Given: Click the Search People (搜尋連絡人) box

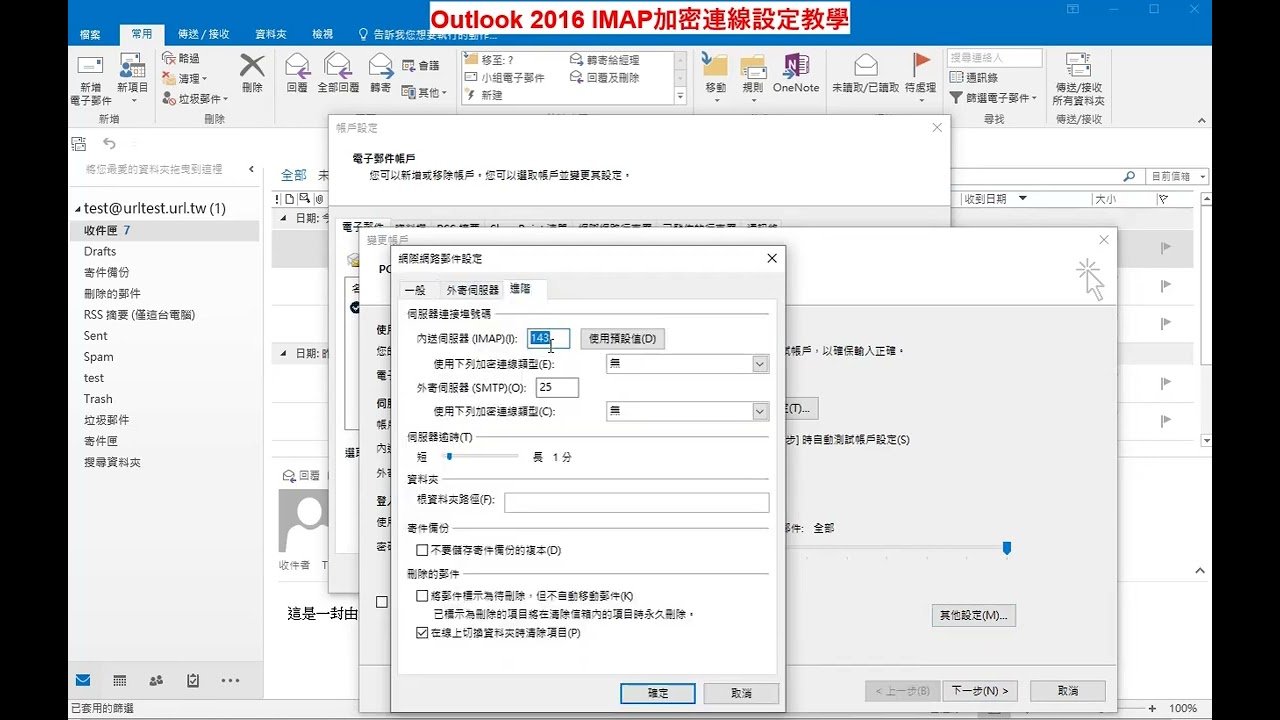Looking at the screenshot, I should (994, 58).
